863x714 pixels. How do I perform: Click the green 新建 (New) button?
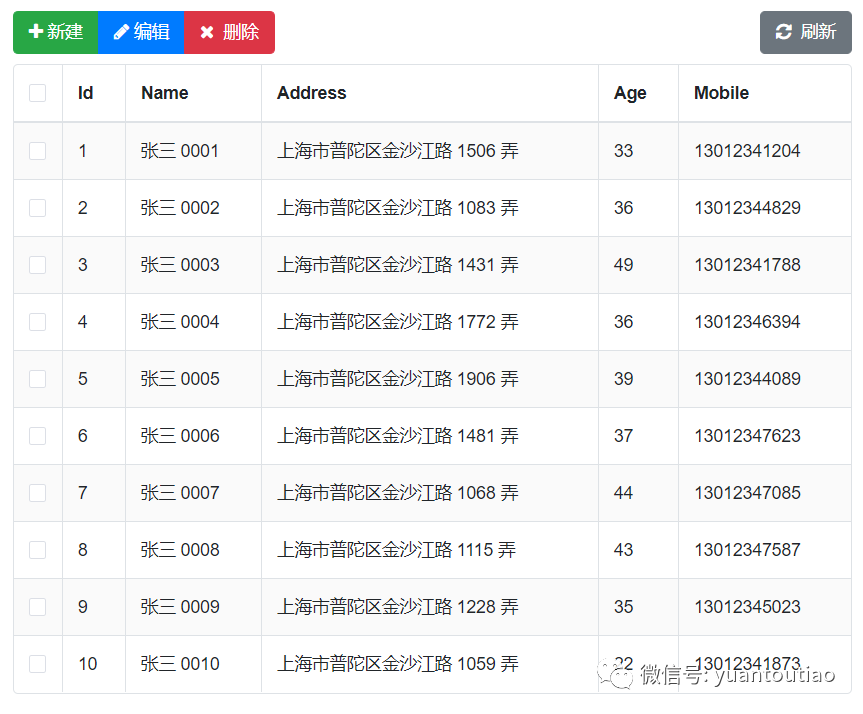(x=56, y=32)
